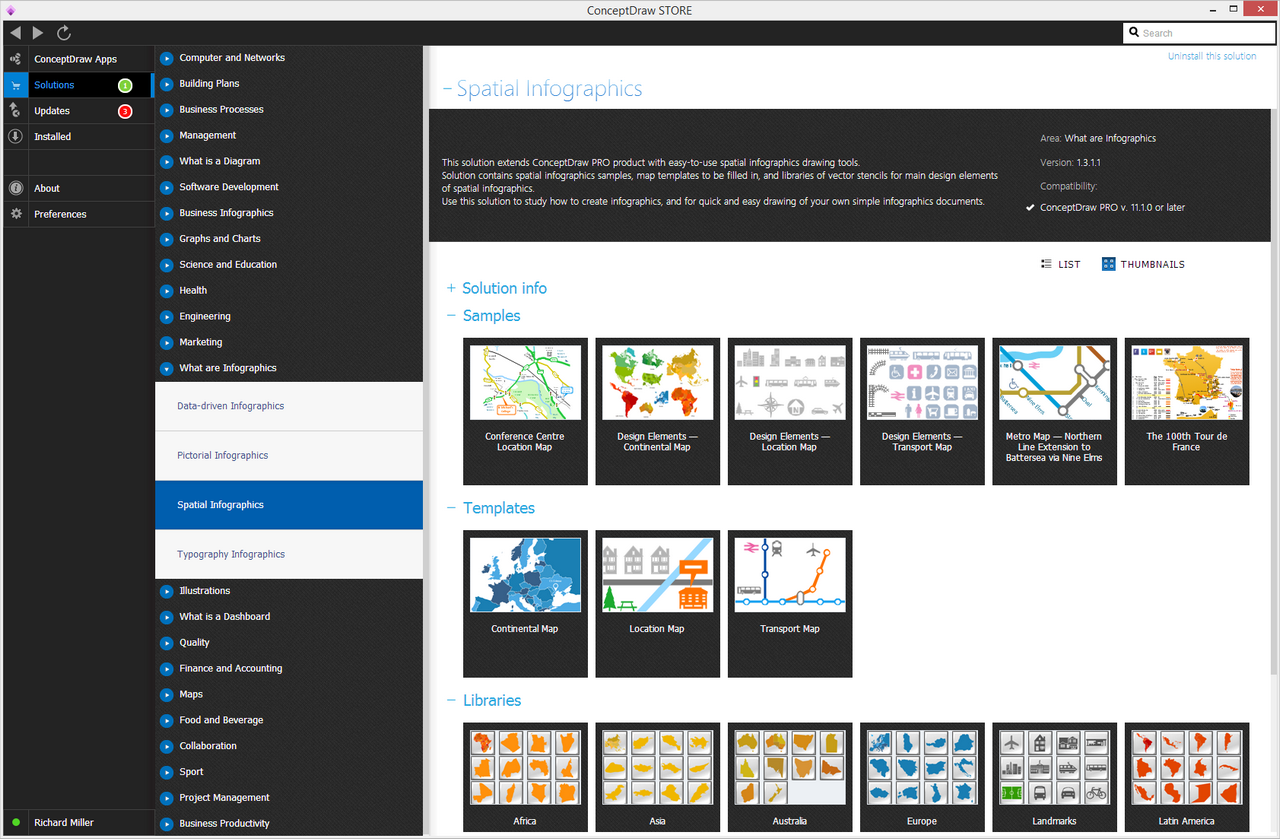Open Typography Infographics solution
Image resolution: width=1280 pixels, height=839 pixels.
288,554
